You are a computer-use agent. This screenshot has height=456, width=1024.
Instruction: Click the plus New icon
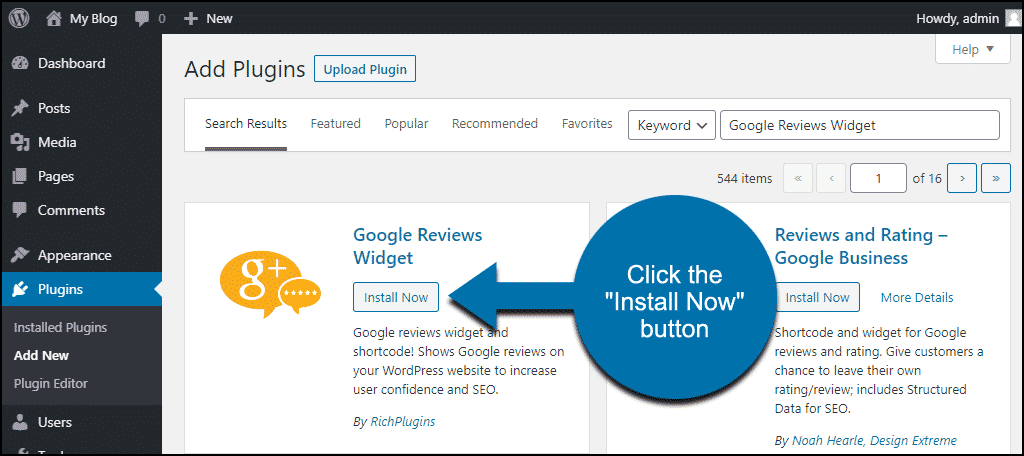tap(190, 19)
